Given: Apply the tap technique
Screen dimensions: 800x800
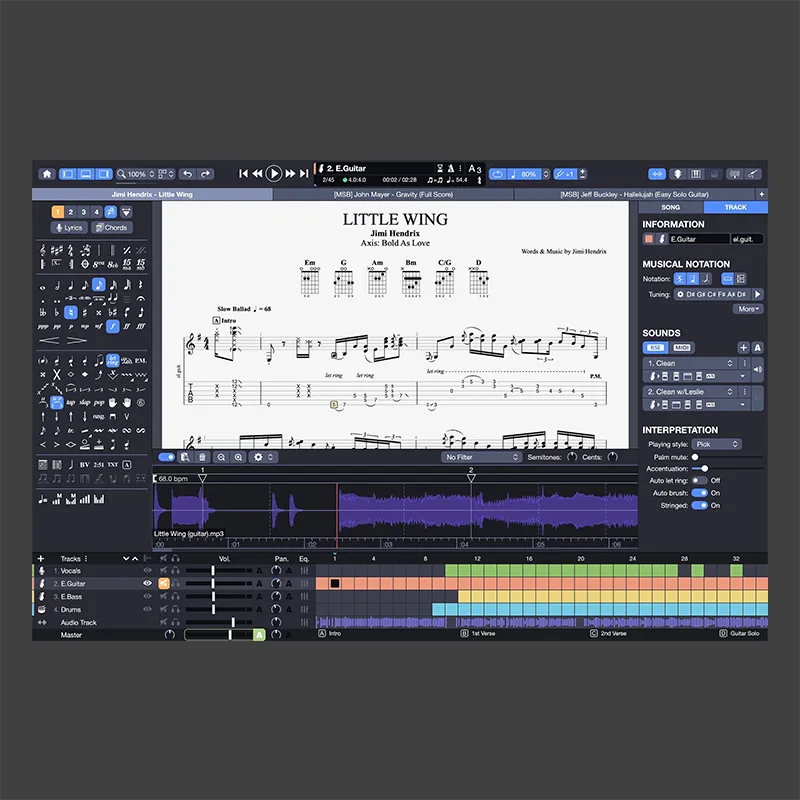Looking at the screenshot, I should click(71, 403).
